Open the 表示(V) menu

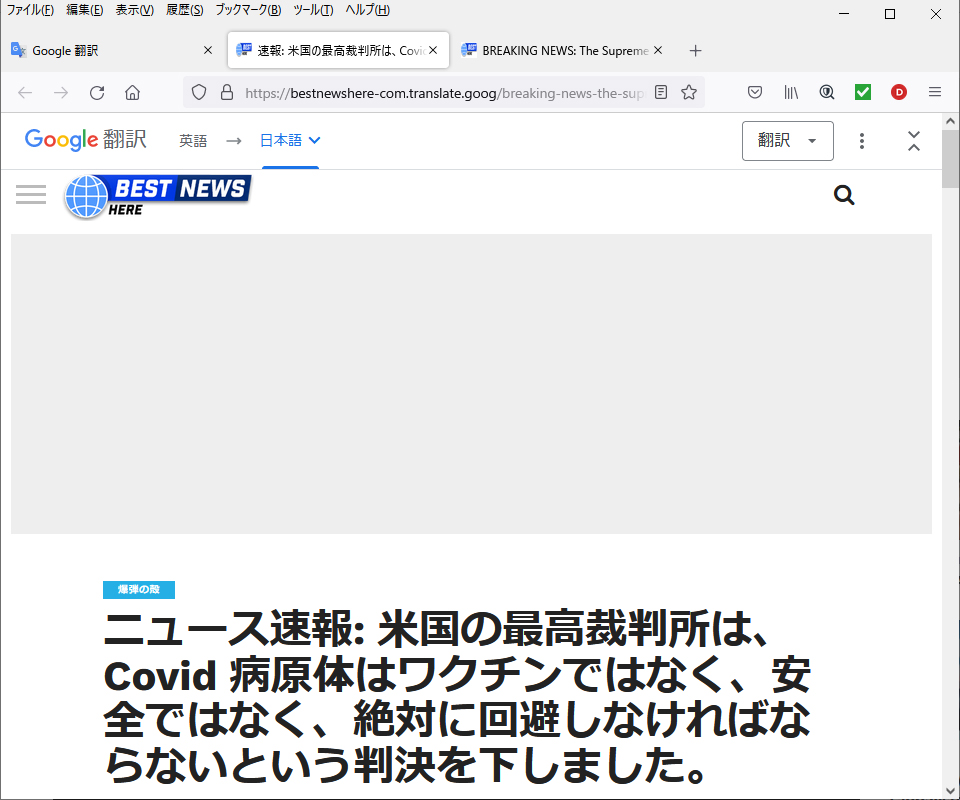135,10
